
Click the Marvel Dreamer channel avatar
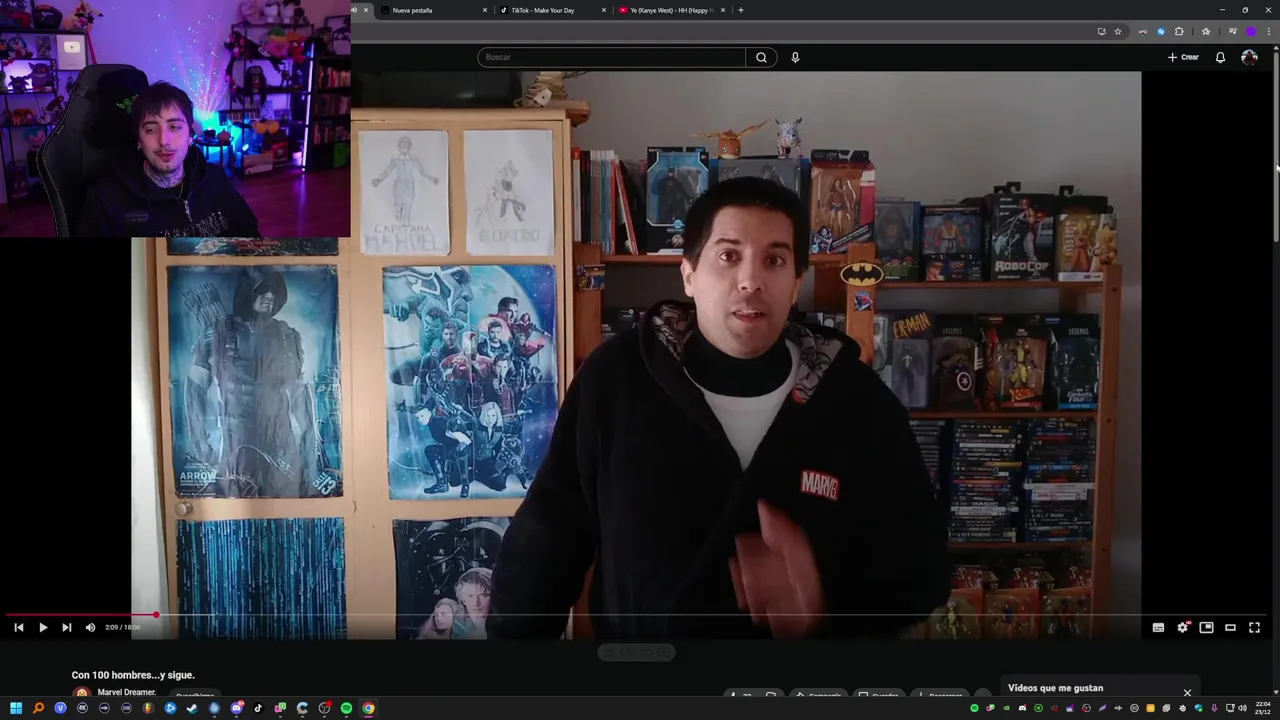point(82,693)
